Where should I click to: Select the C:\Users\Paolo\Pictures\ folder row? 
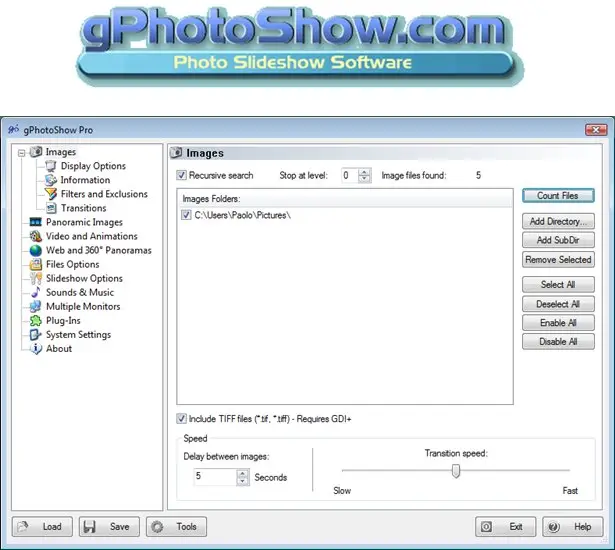[345, 215]
